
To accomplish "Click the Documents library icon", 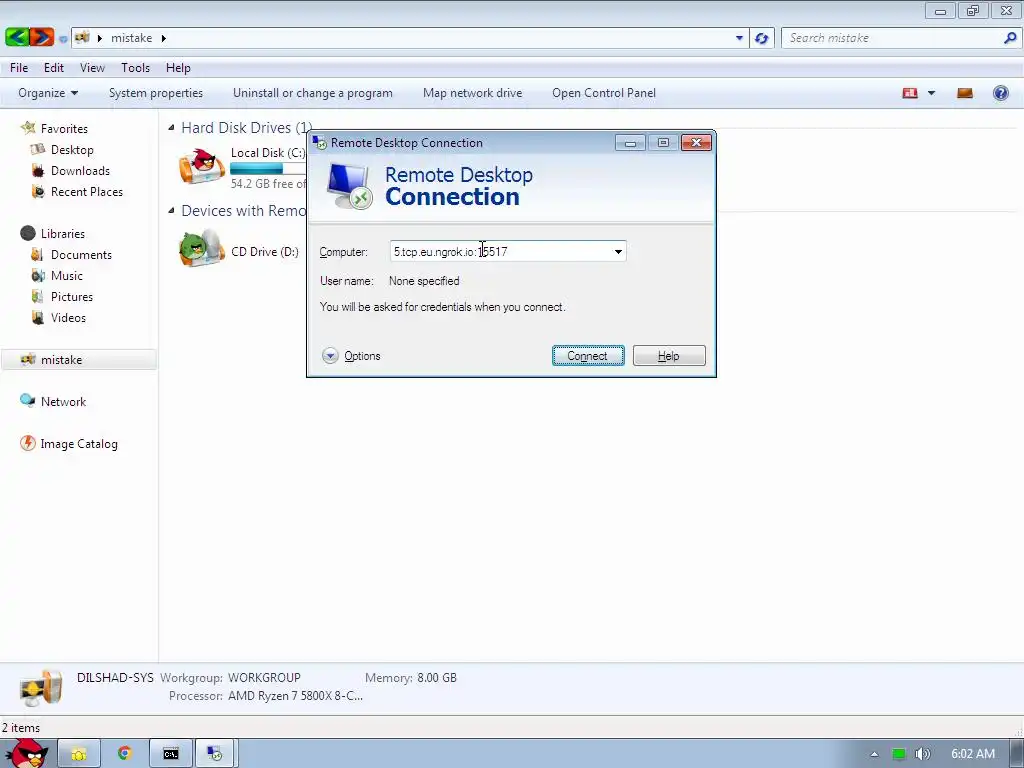I will (38, 254).
